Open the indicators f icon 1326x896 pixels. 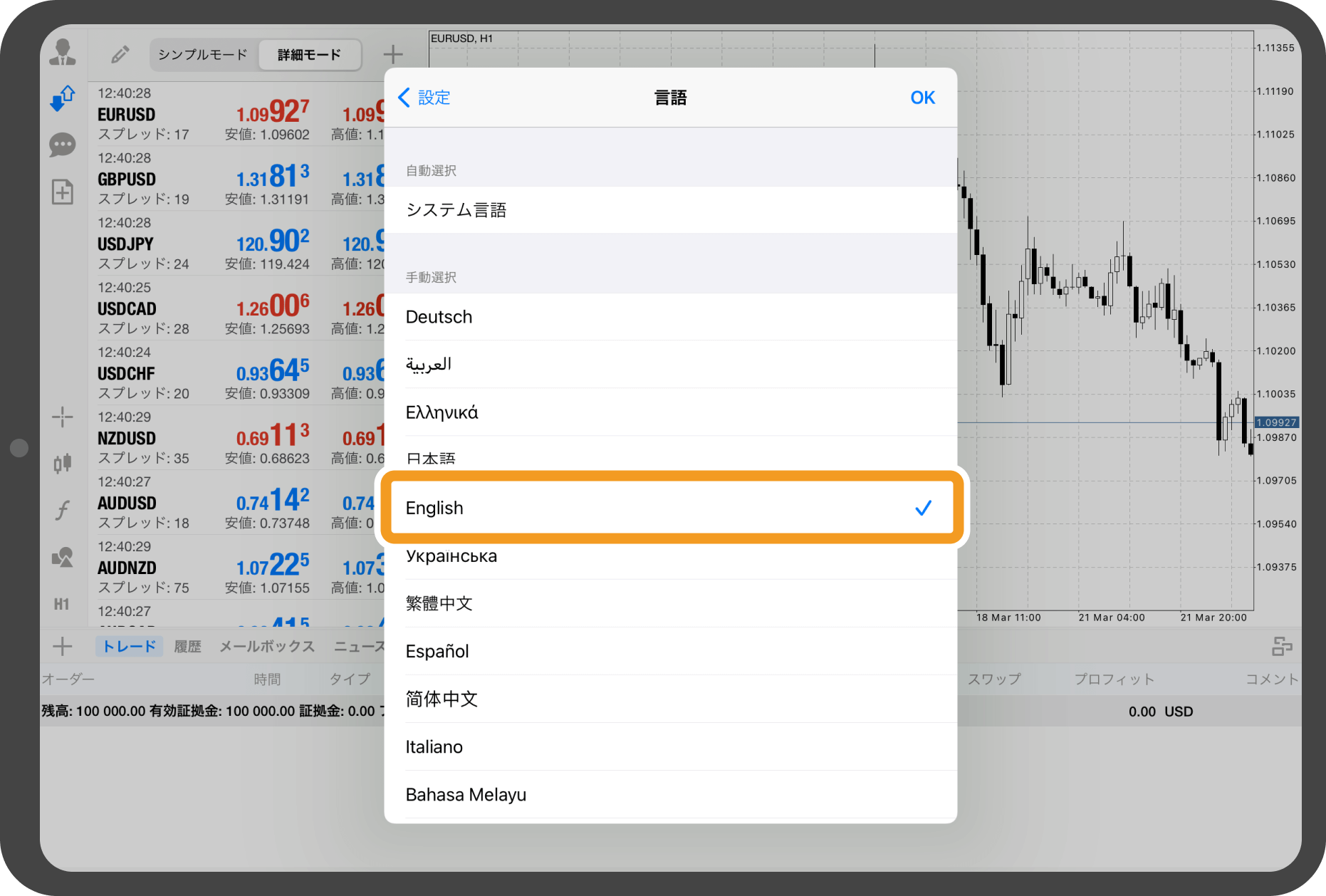coord(63,510)
